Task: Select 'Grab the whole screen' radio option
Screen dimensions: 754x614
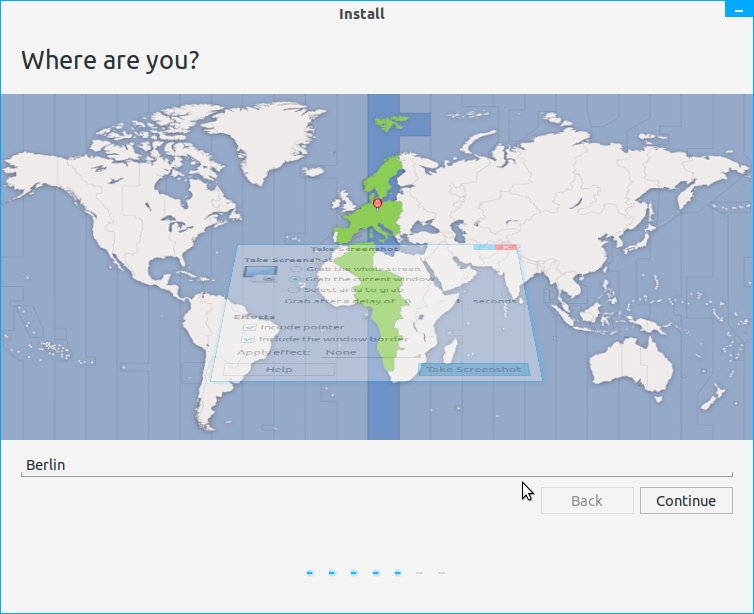Action: pyautogui.click(x=296, y=269)
